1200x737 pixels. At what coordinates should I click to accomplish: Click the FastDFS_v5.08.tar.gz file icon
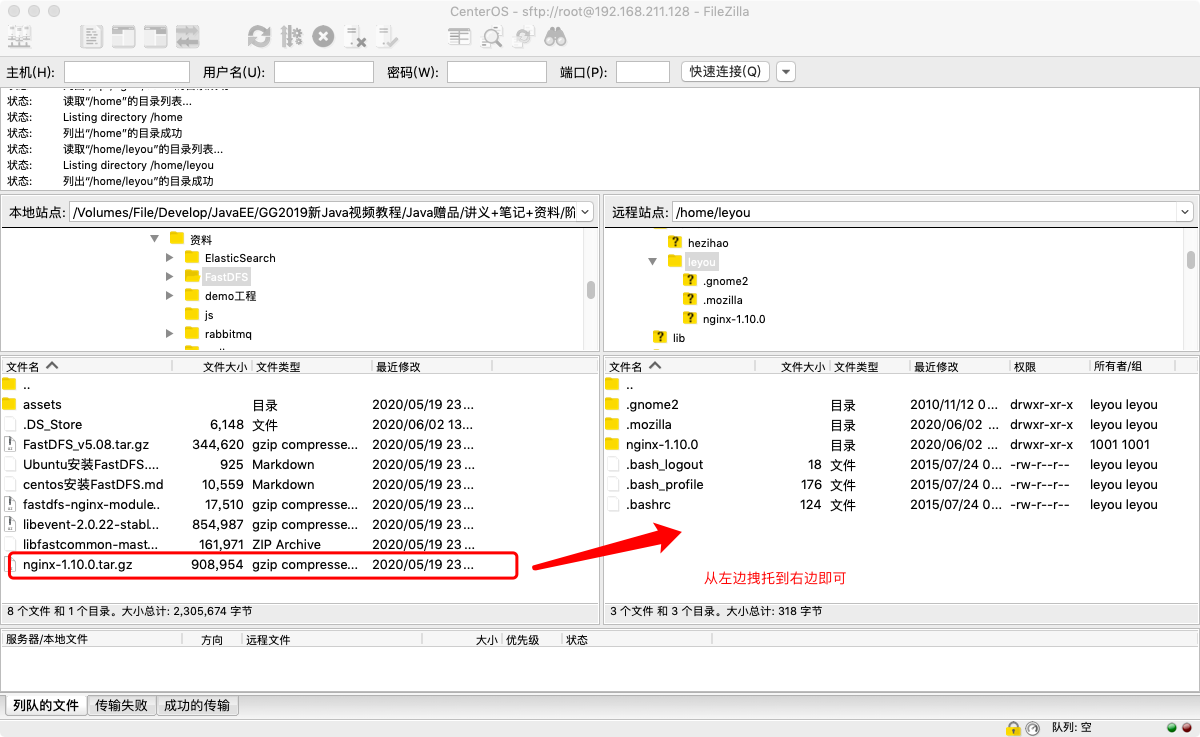[x=10, y=444]
